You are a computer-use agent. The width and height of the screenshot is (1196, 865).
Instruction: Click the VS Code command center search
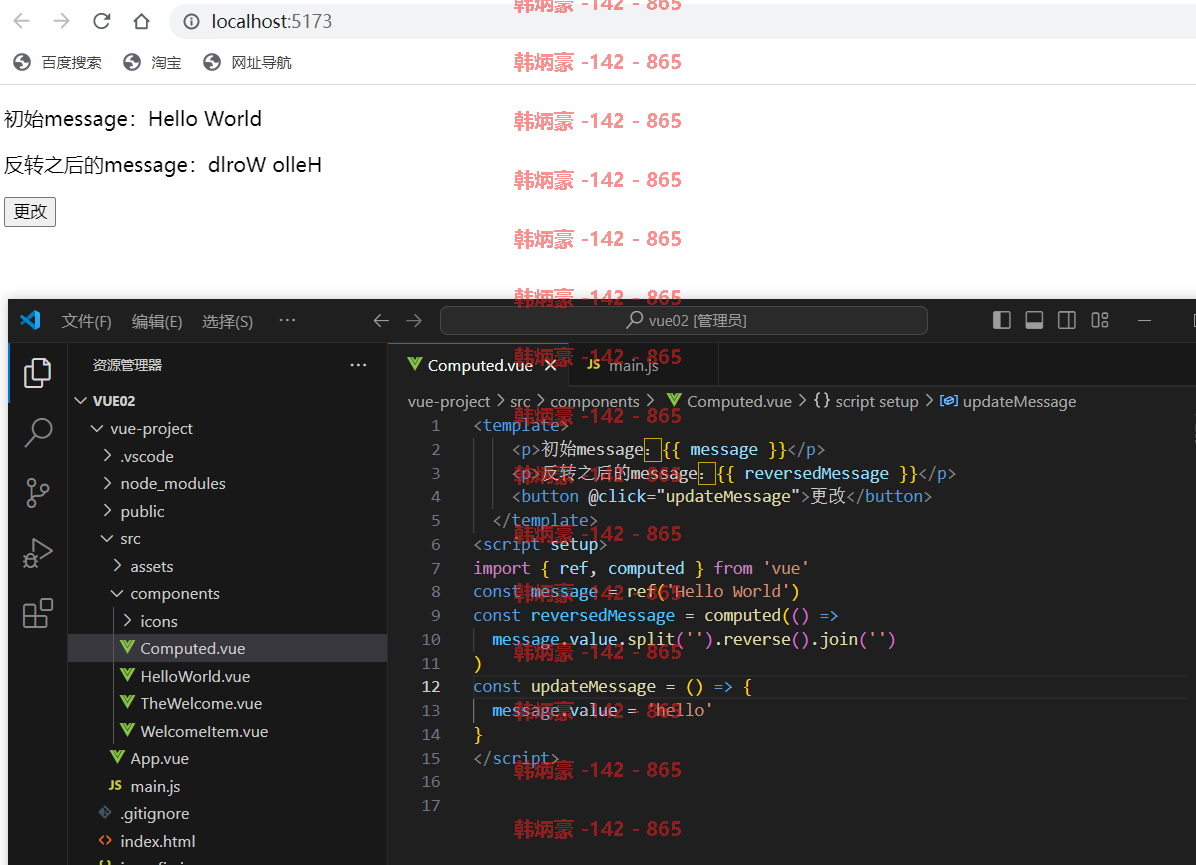pyautogui.click(x=684, y=320)
